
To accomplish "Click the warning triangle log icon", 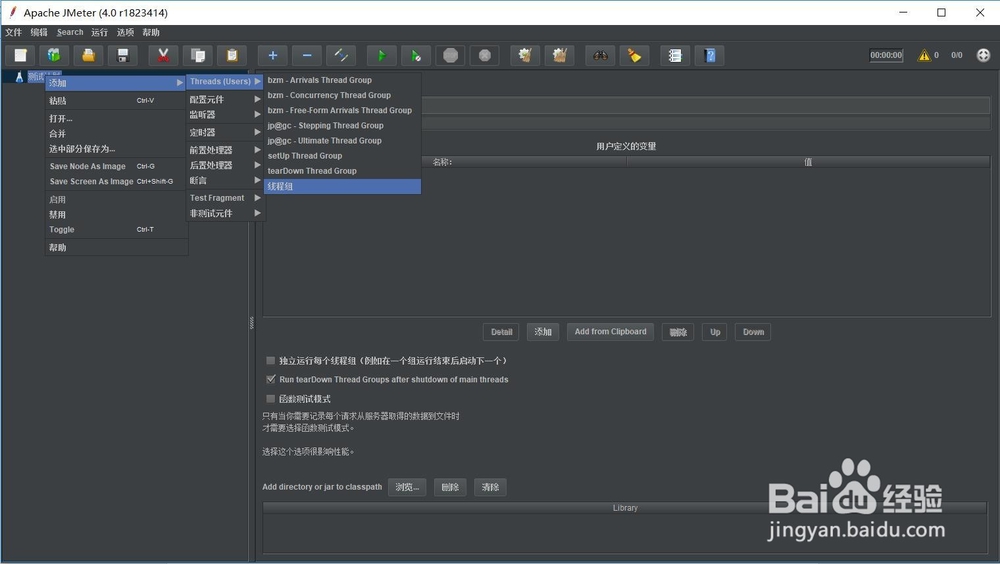I will point(923,56).
